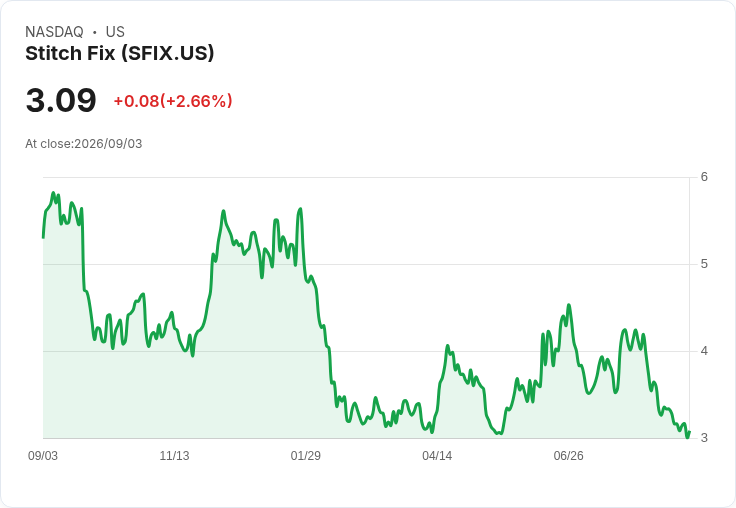
Task: Select the sharp price spike above 01/29
Action: pos(300,209)
